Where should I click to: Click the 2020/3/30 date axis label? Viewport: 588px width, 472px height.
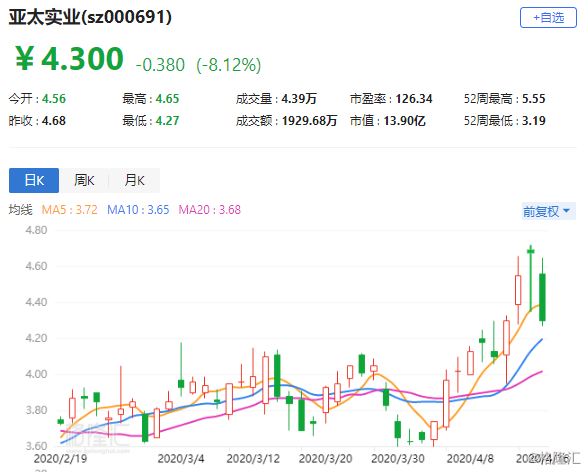pyautogui.click(x=398, y=459)
